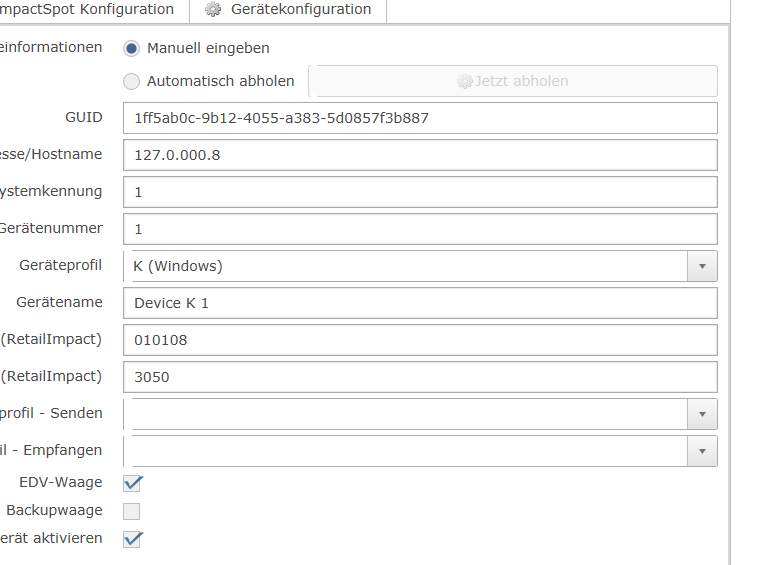Click the Gerätename field with Device K 1
765x565 pixels.
420,303
